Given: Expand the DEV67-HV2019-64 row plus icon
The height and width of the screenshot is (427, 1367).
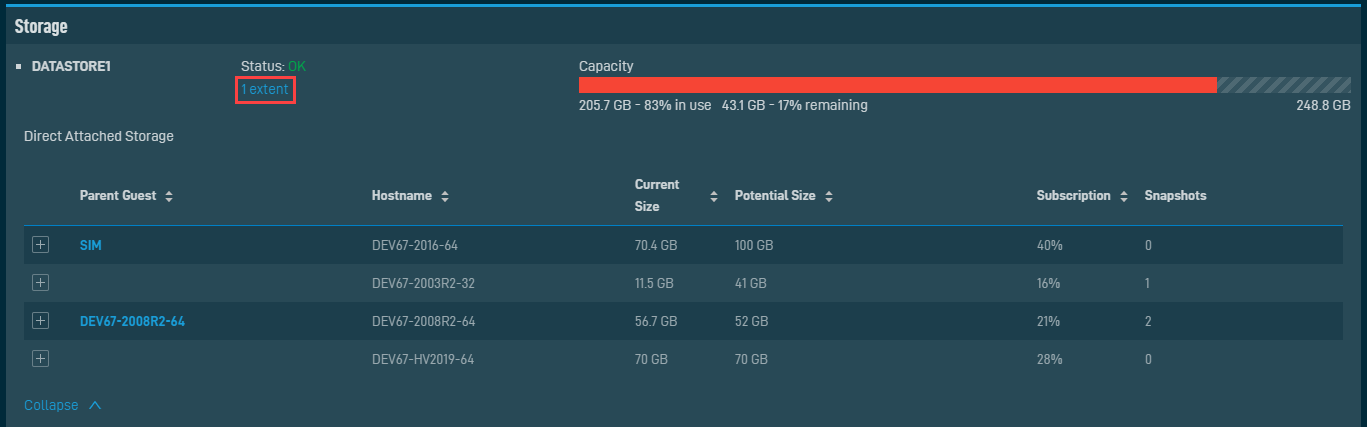Looking at the screenshot, I should (40, 358).
